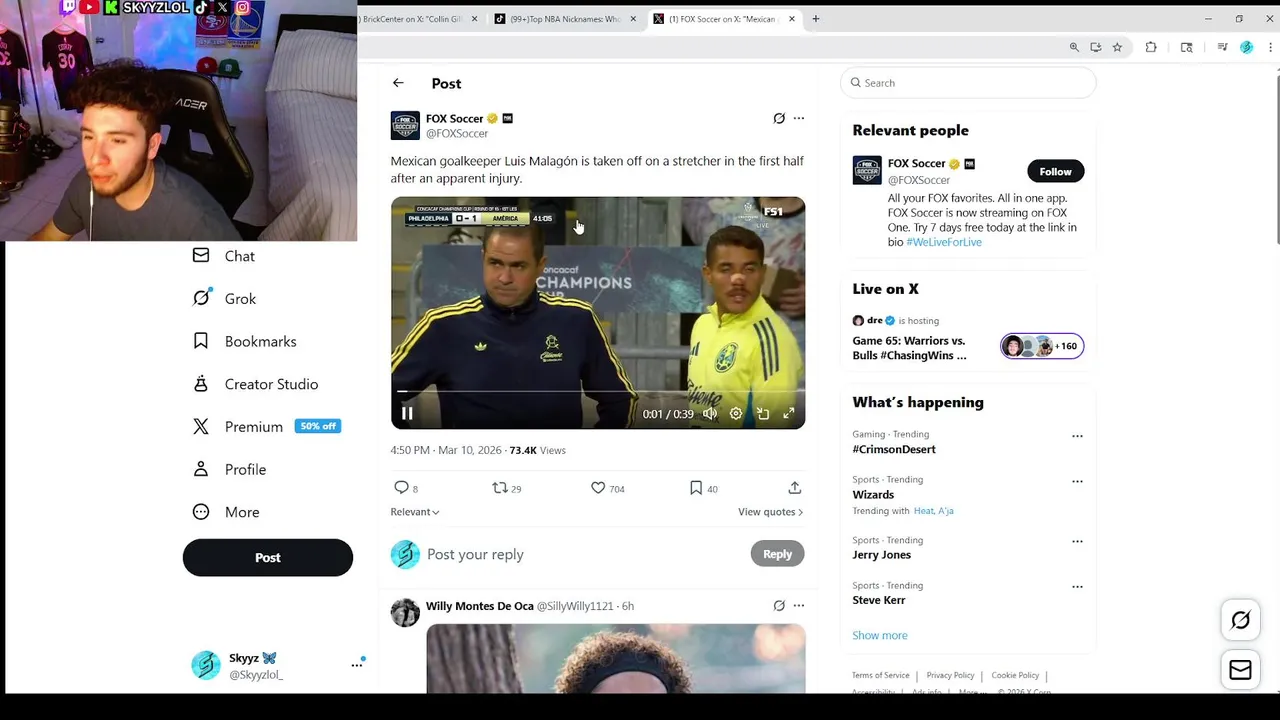Open Willy Montes De Oca's profile avatar
1280x720 pixels.
[x=405, y=613]
